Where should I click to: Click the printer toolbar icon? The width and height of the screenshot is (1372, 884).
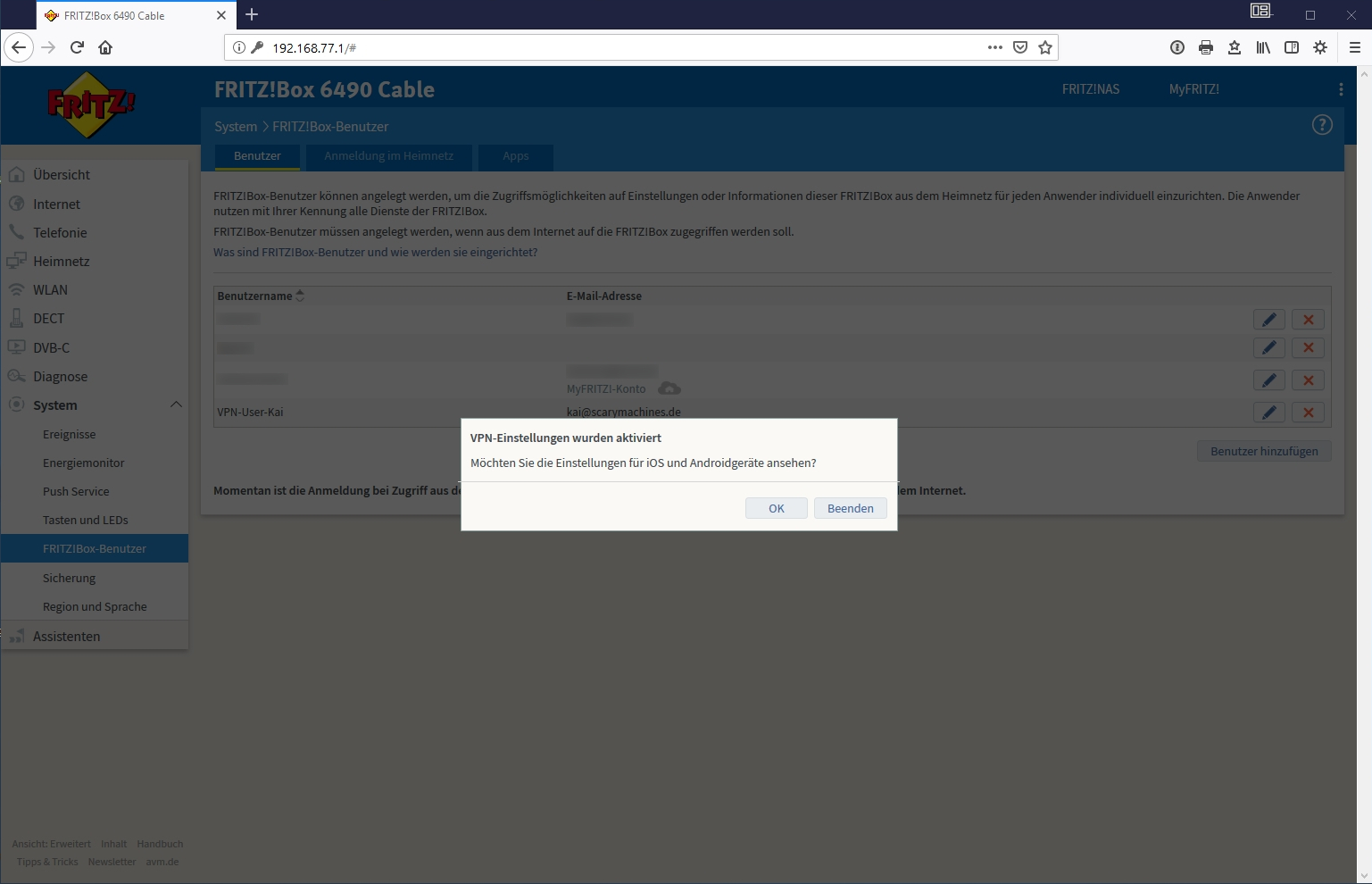click(1206, 47)
